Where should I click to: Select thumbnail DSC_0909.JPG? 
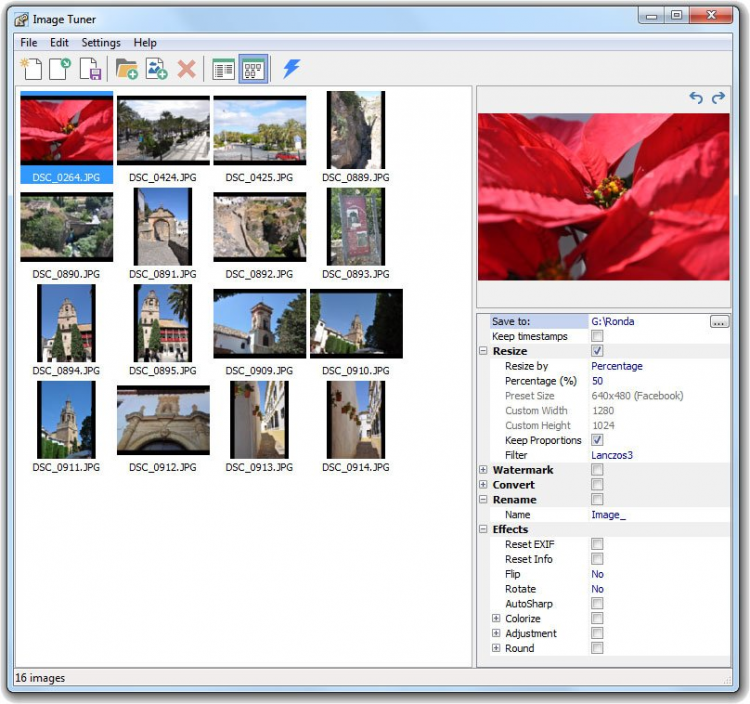pyautogui.click(x=260, y=330)
